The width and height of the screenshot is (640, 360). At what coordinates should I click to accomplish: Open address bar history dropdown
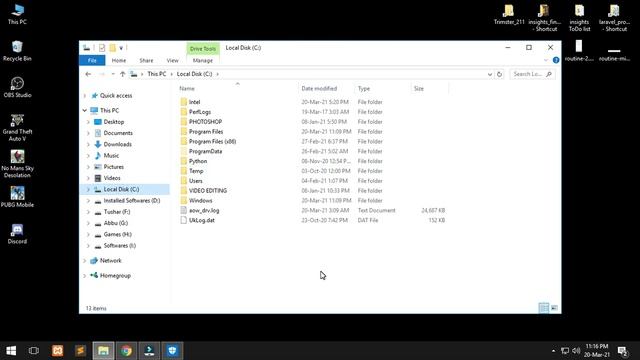coord(489,74)
